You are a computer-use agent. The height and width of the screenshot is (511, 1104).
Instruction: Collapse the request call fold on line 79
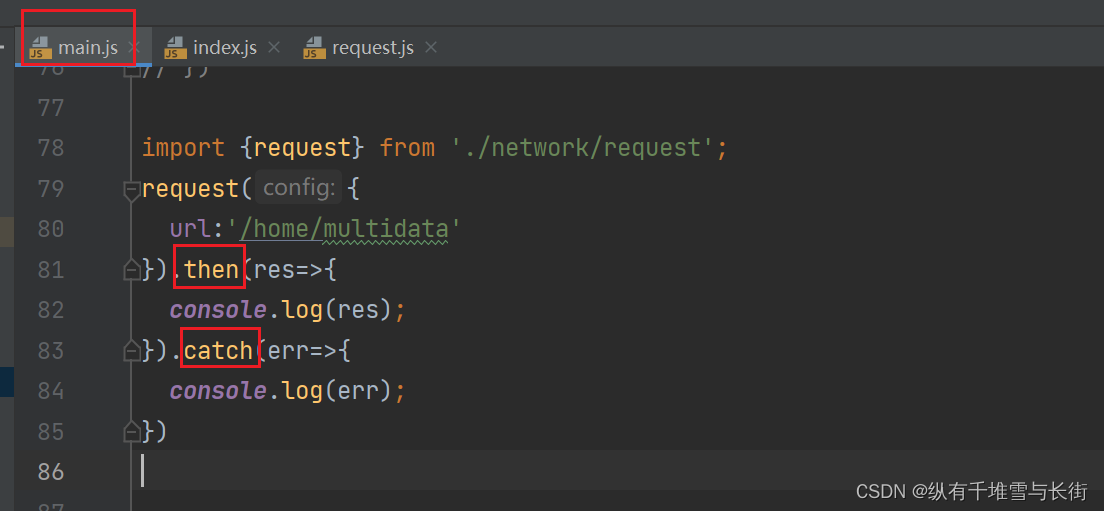point(131,189)
